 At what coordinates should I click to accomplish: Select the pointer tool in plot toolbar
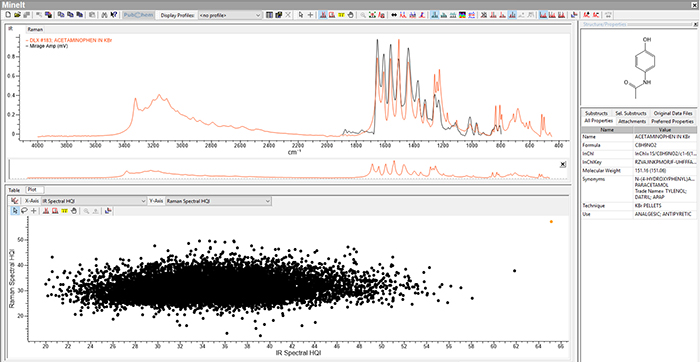(14, 211)
